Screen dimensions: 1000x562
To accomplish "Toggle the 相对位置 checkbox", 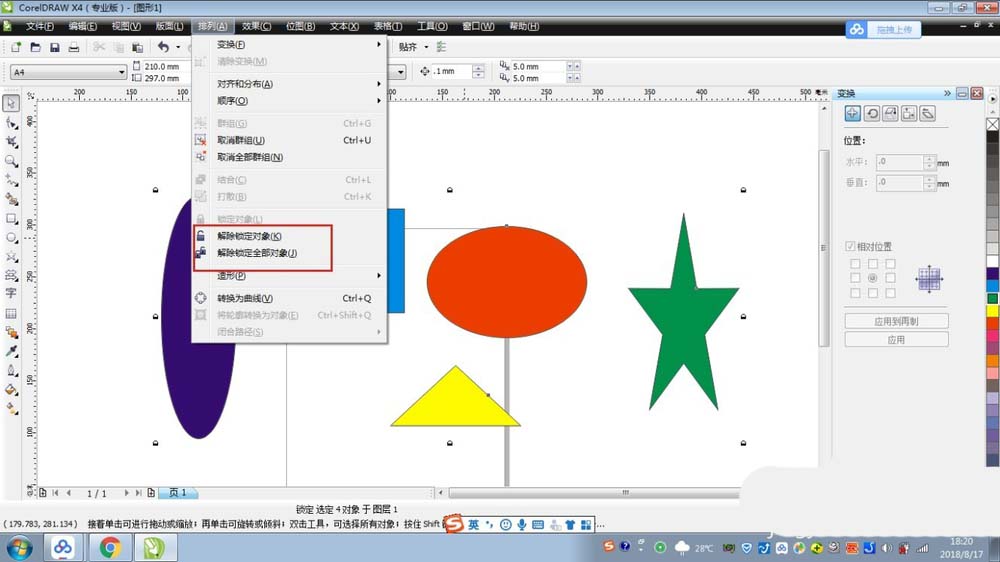I will pyautogui.click(x=850, y=246).
